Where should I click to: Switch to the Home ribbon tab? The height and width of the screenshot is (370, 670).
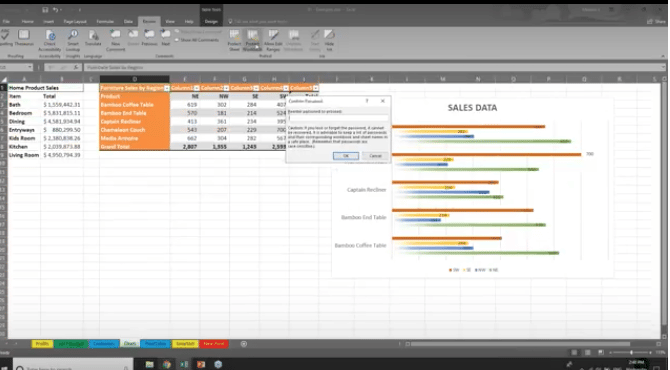[27, 21]
